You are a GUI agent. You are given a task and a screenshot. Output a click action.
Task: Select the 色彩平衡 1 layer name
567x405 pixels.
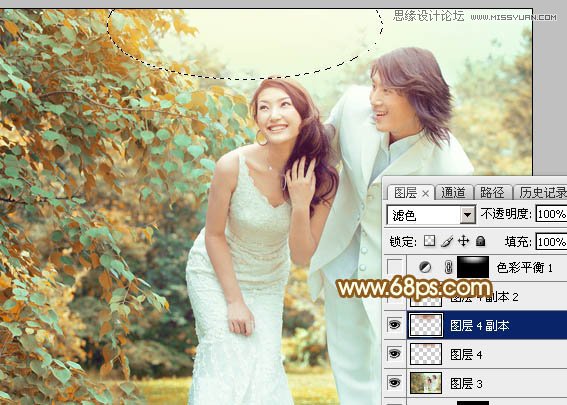[x=524, y=268]
